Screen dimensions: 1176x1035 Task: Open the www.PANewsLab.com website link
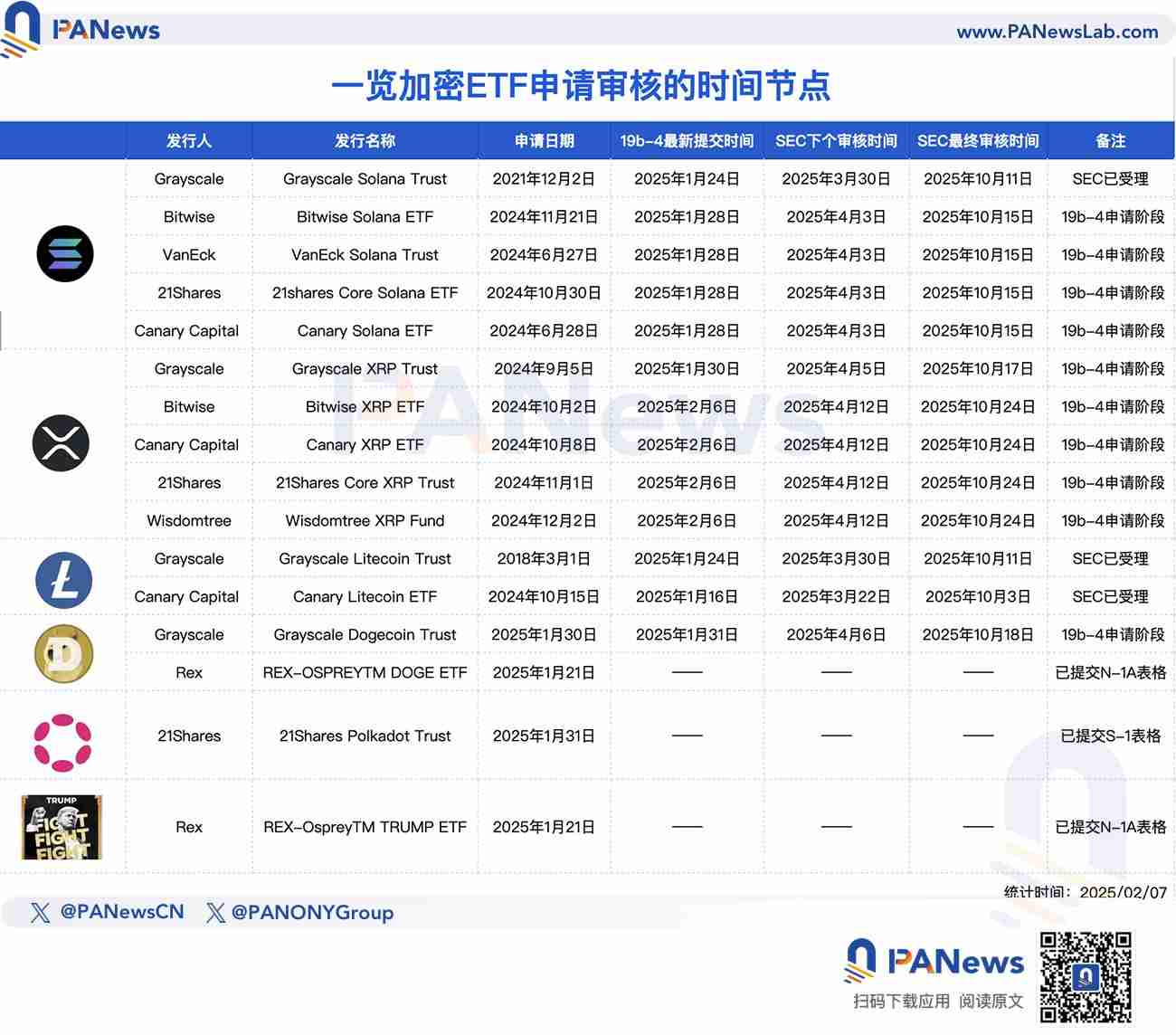tap(1058, 30)
